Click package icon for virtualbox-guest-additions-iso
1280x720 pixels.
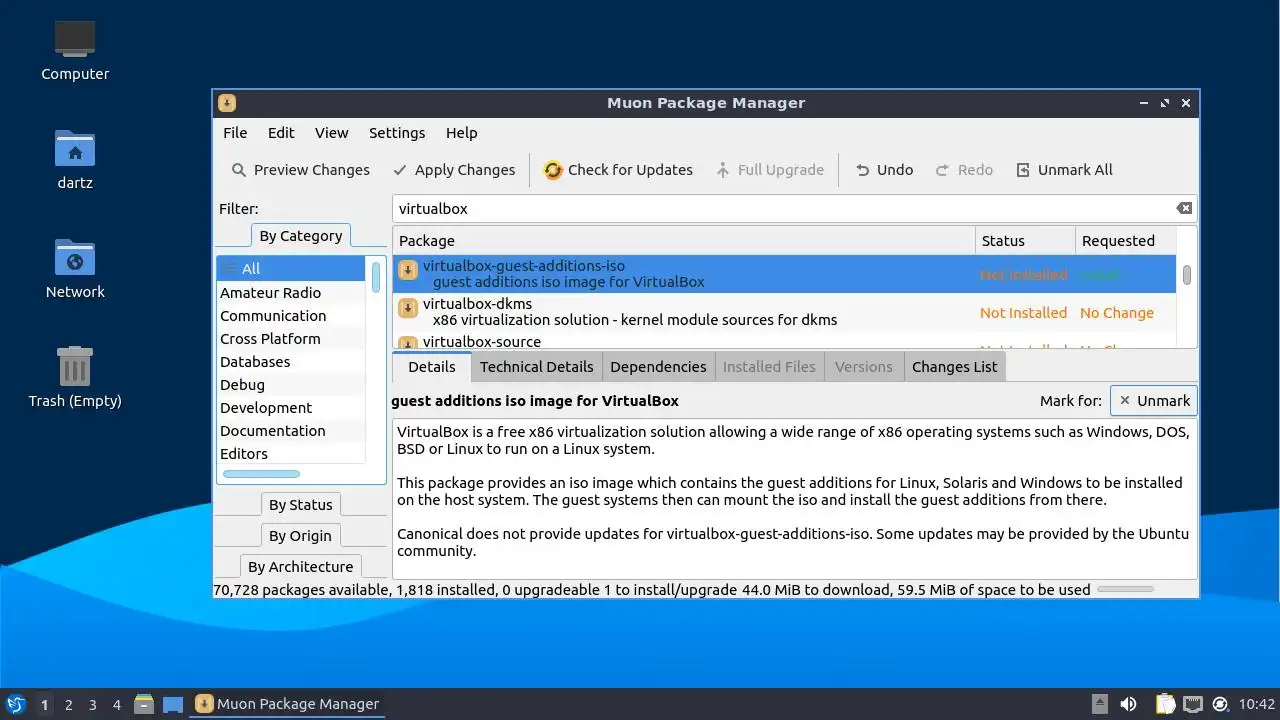[x=408, y=270]
